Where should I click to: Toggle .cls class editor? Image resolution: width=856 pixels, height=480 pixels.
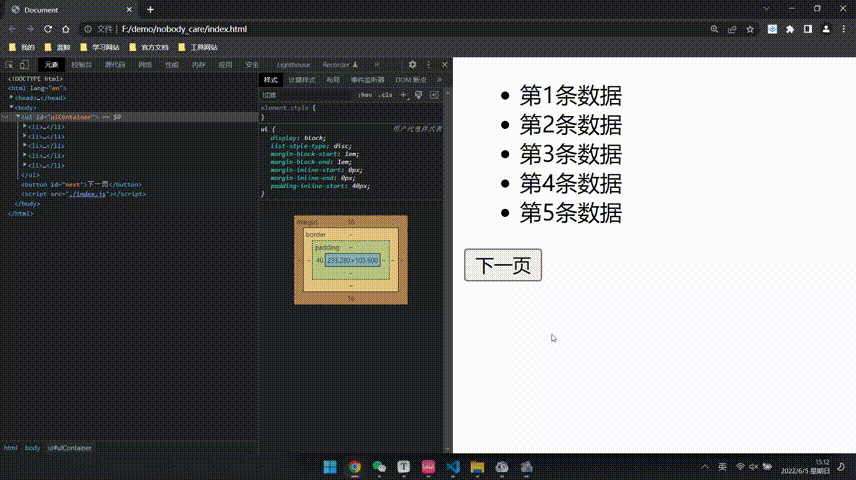(385, 95)
